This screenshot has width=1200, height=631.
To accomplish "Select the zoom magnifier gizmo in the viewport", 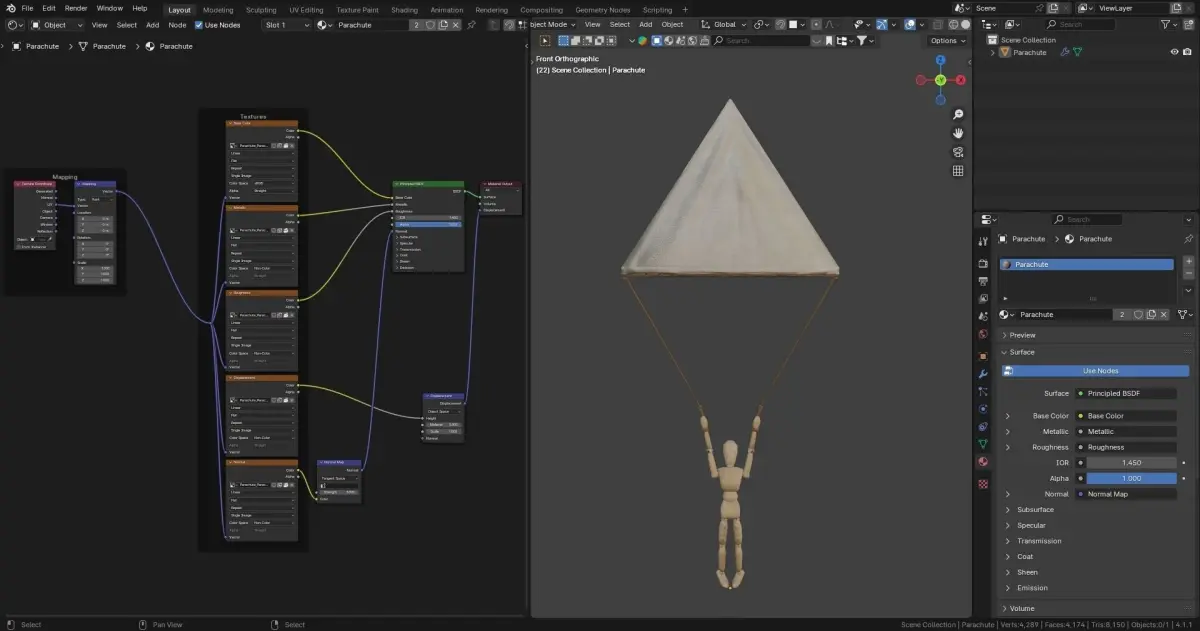I will (x=958, y=115).
